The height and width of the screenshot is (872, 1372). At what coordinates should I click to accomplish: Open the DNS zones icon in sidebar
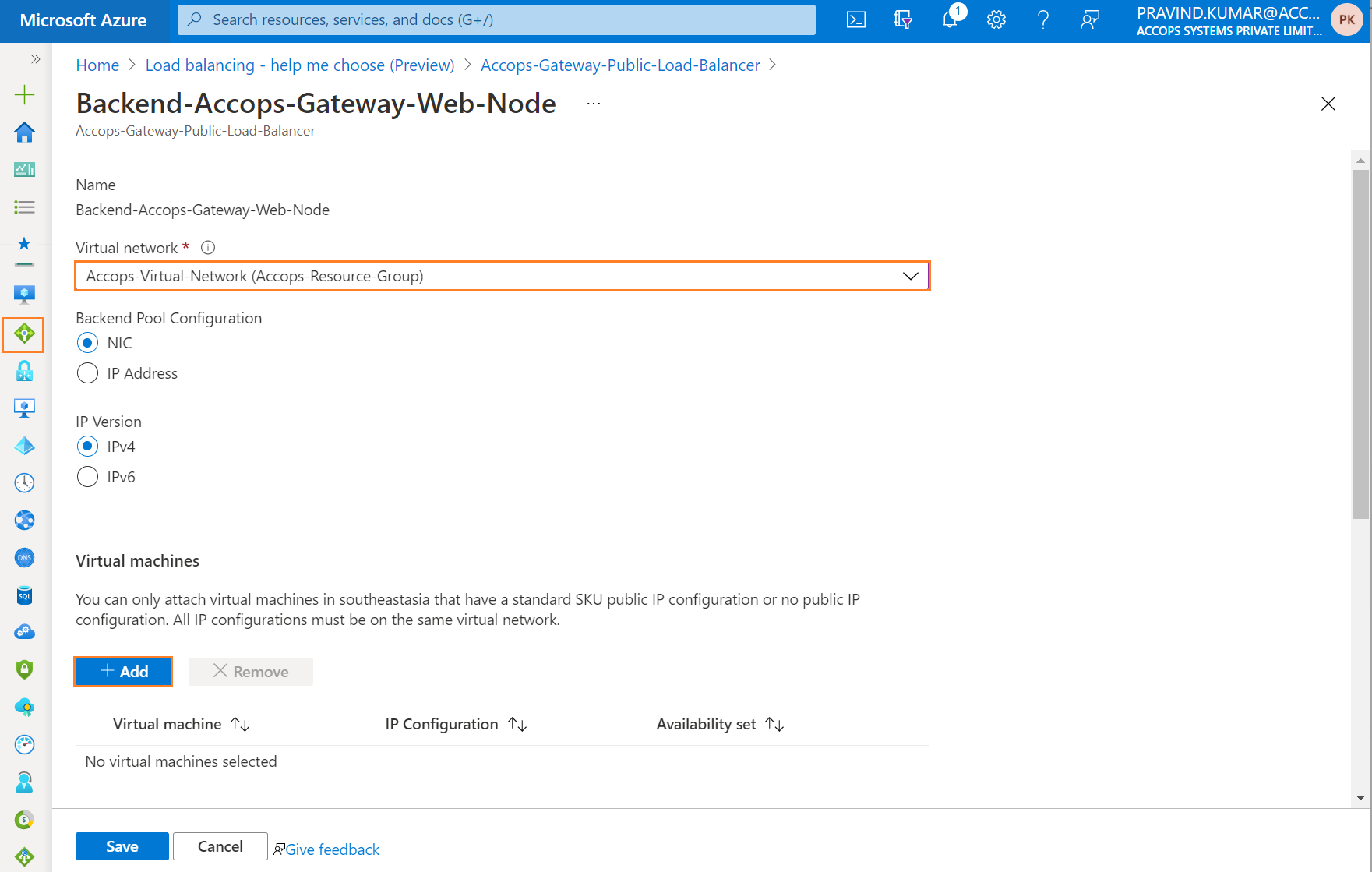tap(24, 558)
